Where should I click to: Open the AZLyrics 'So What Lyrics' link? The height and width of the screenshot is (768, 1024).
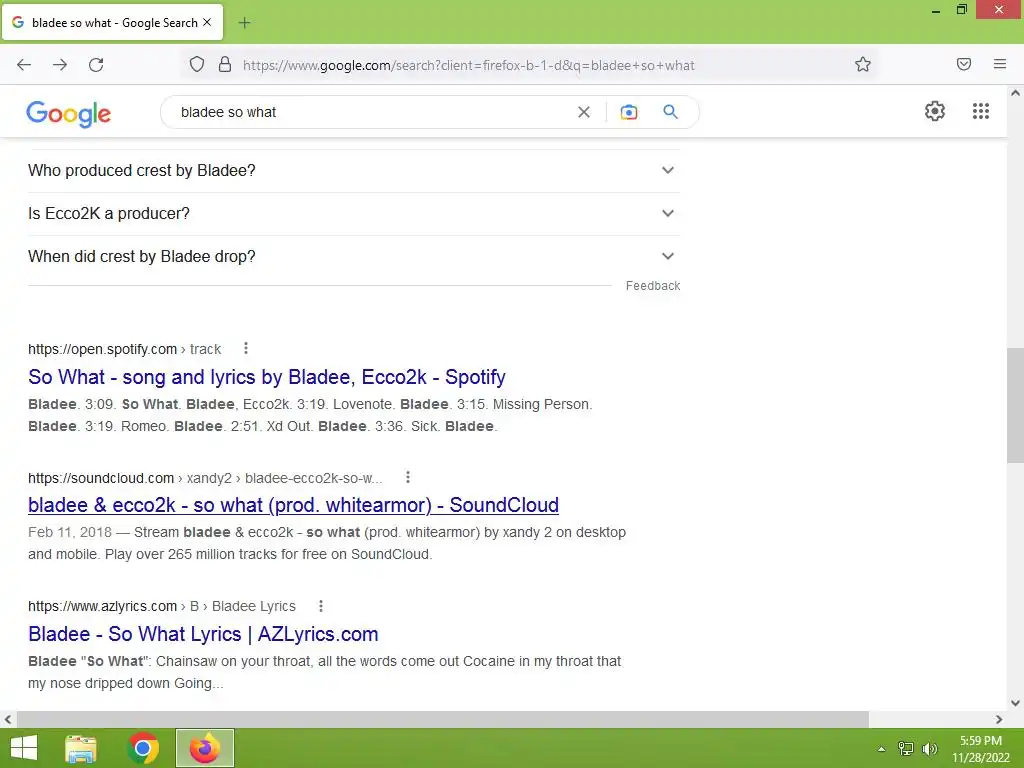click(203, 633)
